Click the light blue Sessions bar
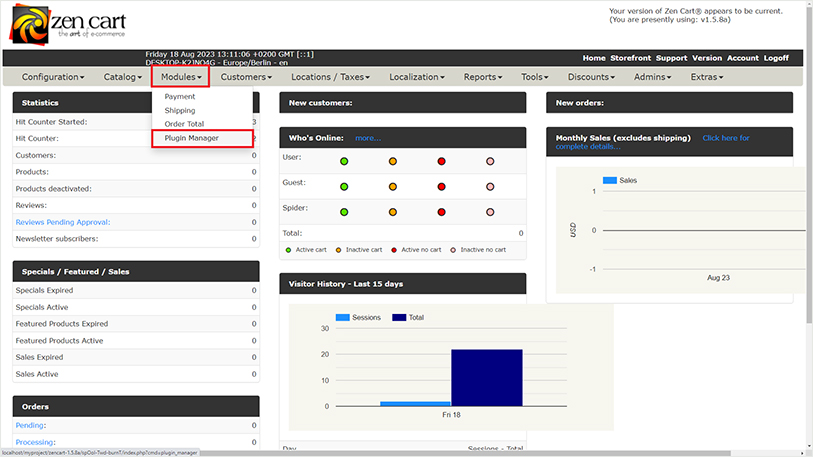Image resolution: width=813 pixels, height=457 pixels. 415,404
